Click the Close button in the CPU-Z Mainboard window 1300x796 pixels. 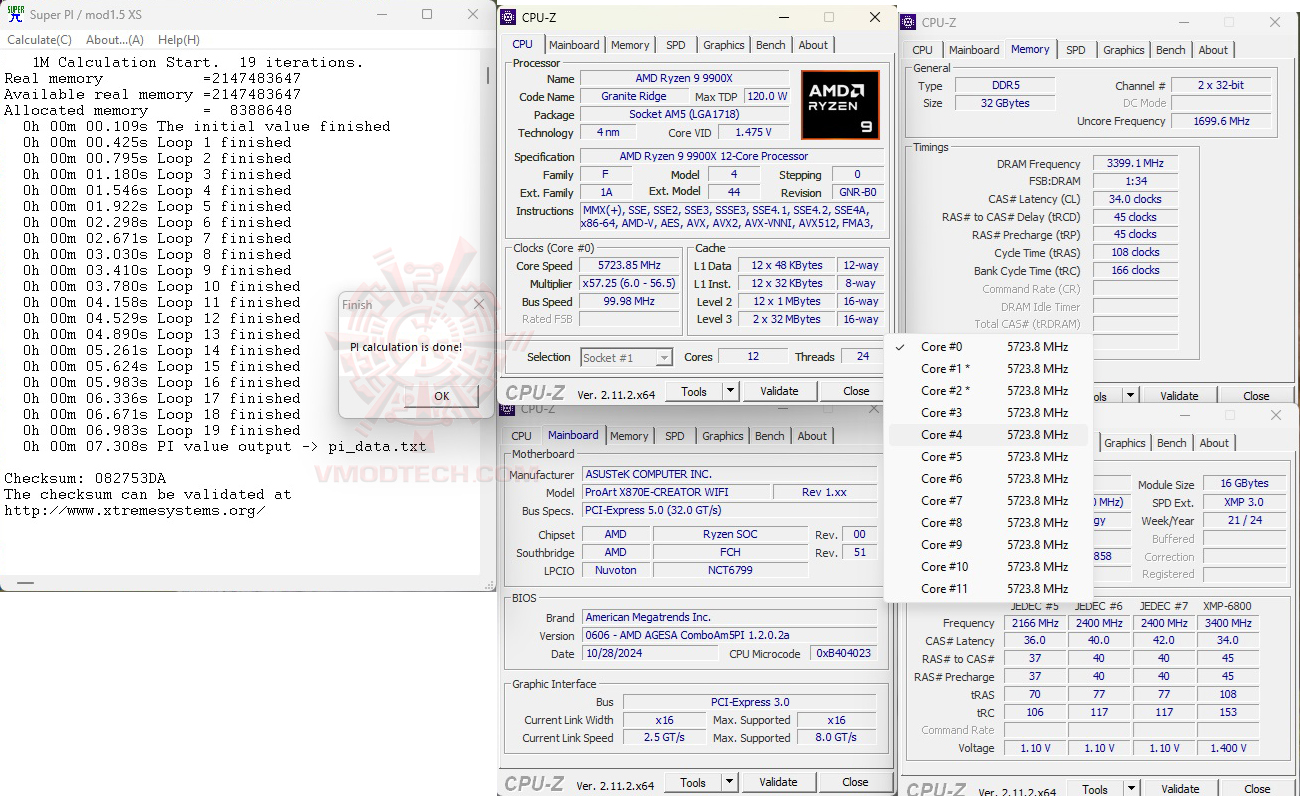(855, 783)
